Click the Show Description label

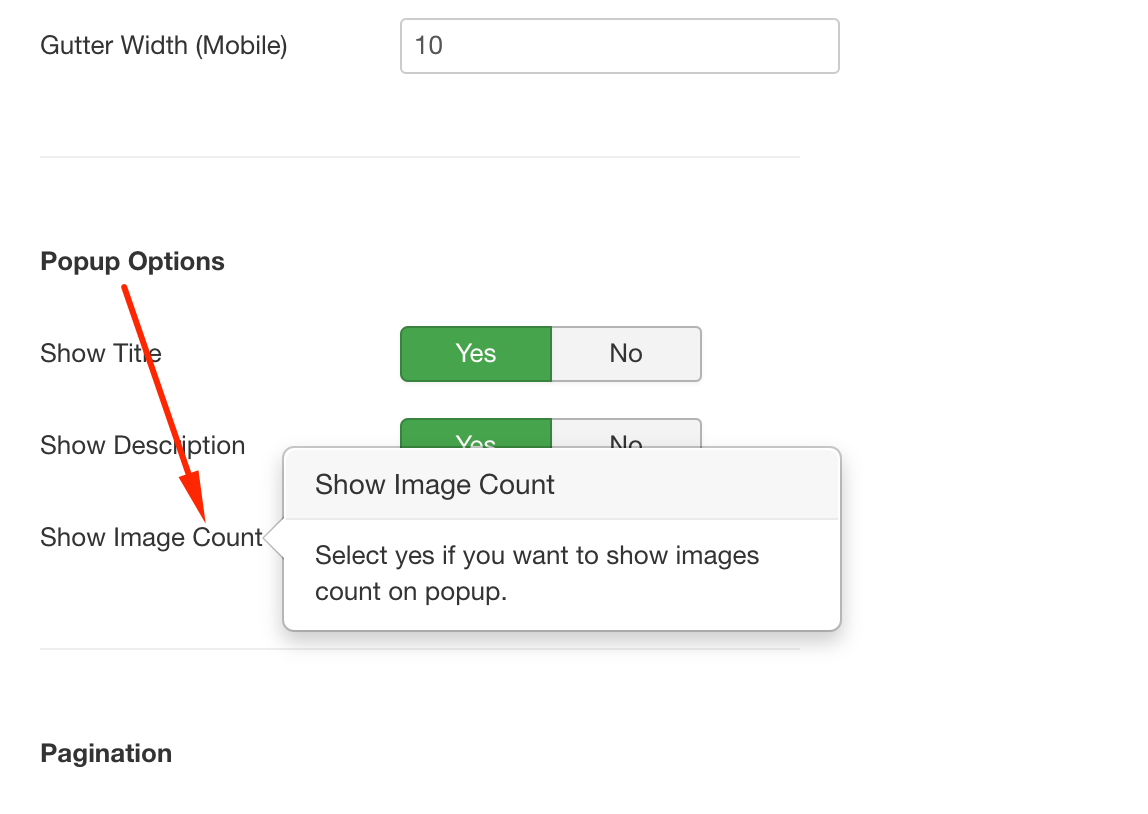tap(142, 446)
